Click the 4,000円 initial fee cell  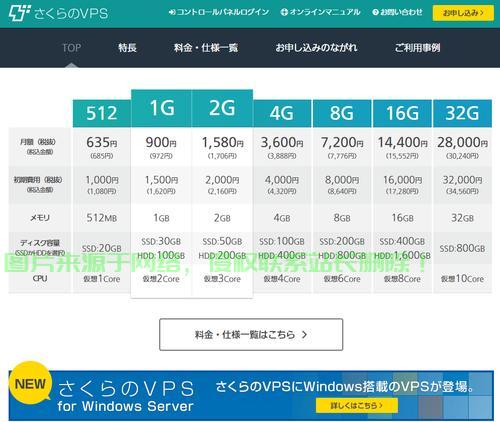[x=282, y=185]
